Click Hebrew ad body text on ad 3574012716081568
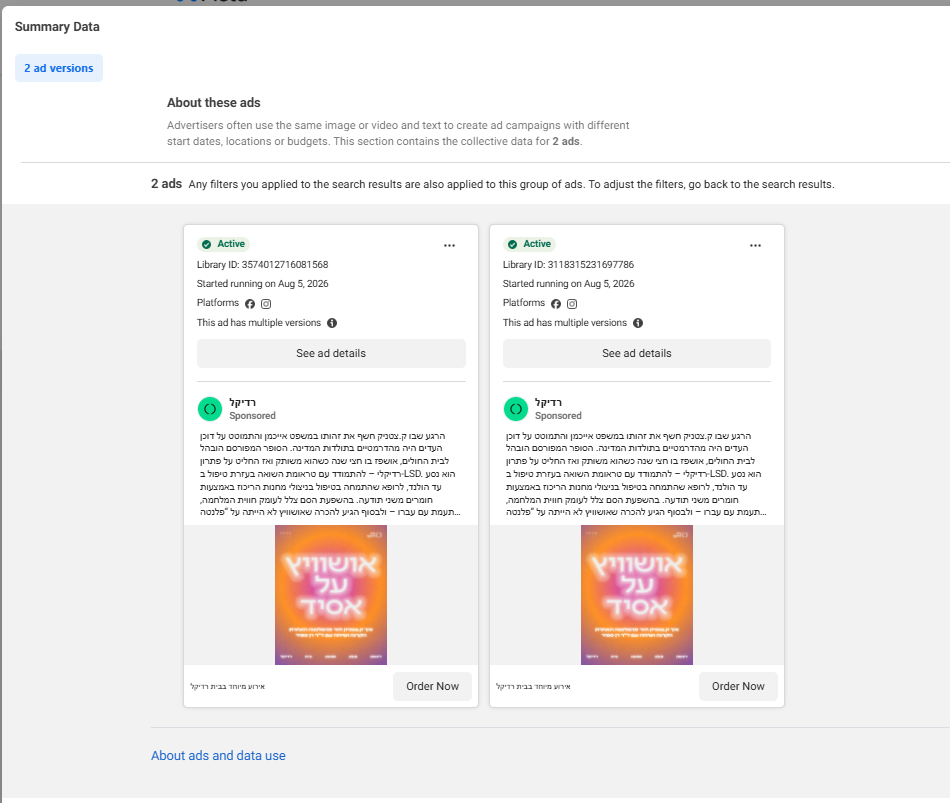Screen dimensions: 950x803 [330, 474]
